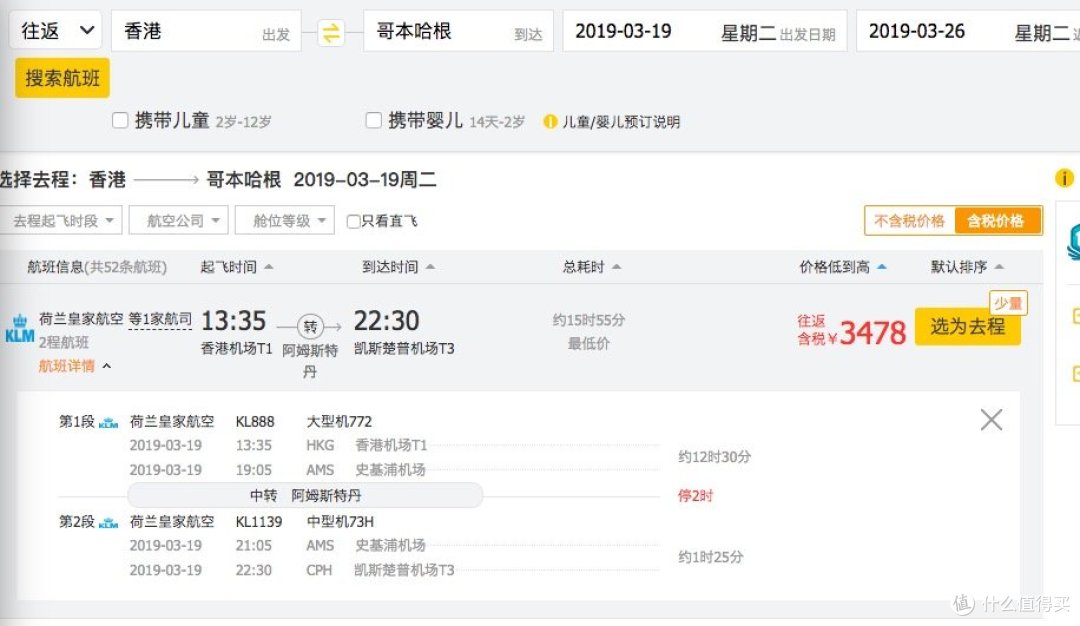Click departure date field 2019-03-19

pos(705,31)
